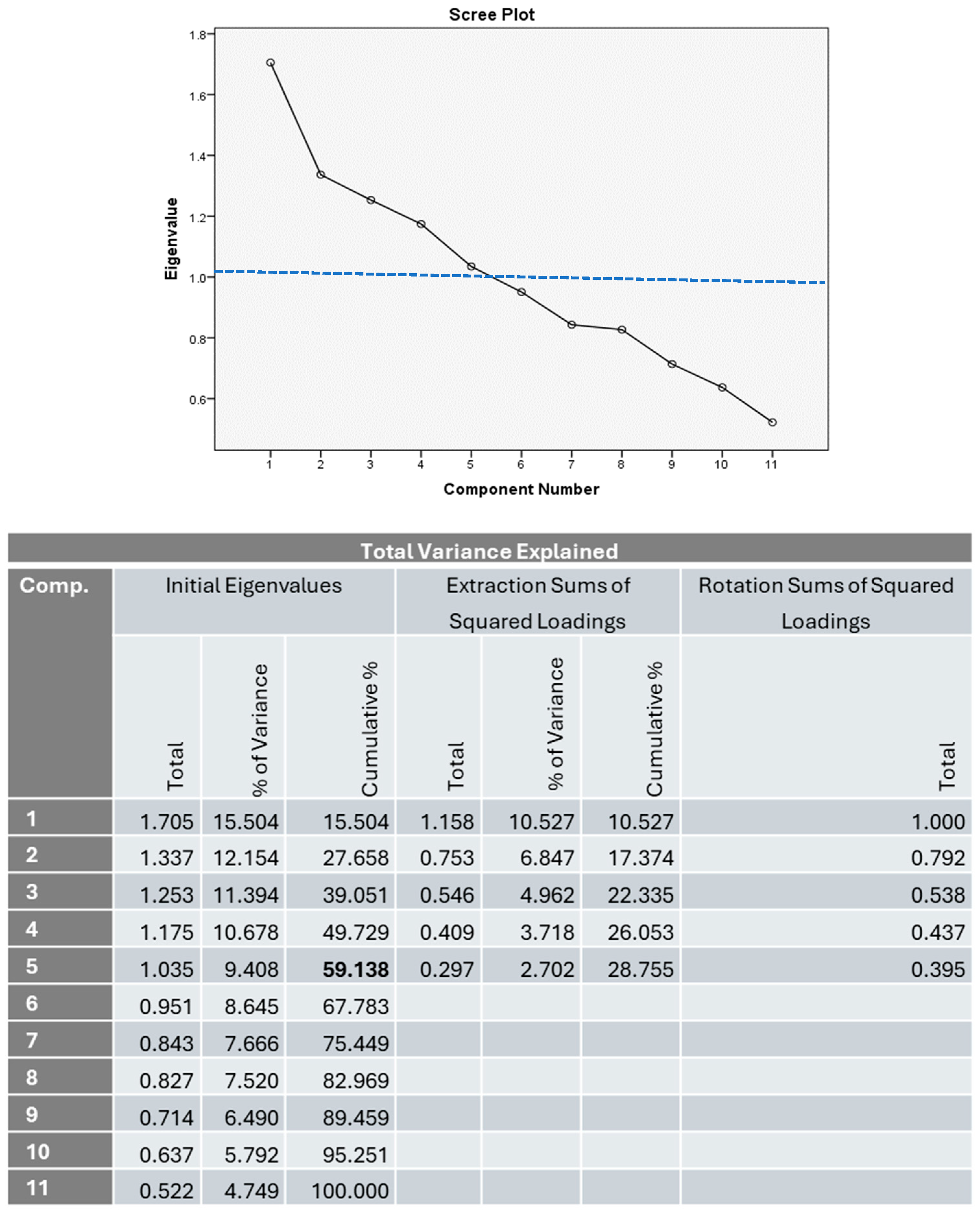This screenshot has width=980, height=1213.
Task: Select the component 5 marker on the plot
Action: tap(471, 266)
